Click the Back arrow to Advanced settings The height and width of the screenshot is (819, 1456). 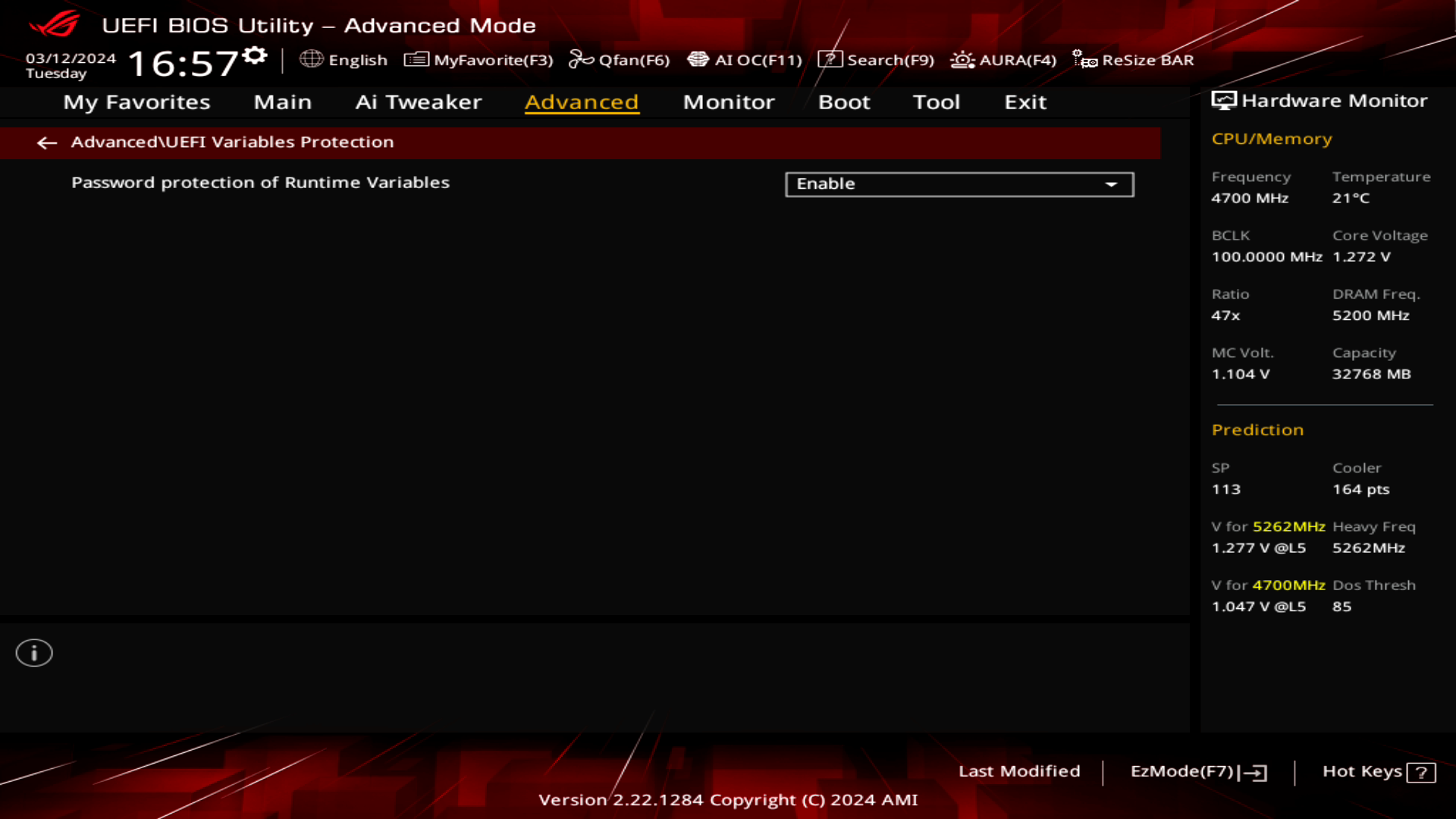(x=46, y=141)
